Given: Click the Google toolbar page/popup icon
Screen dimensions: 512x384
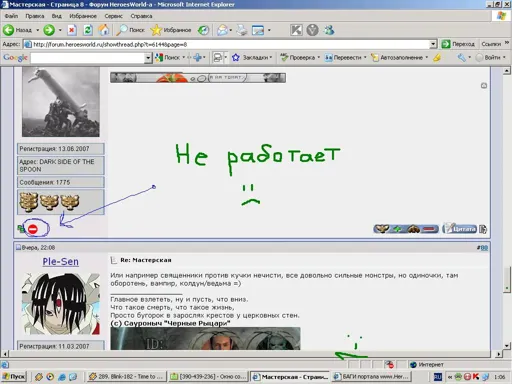Looking at the screenshot, I should click(217, 57).
